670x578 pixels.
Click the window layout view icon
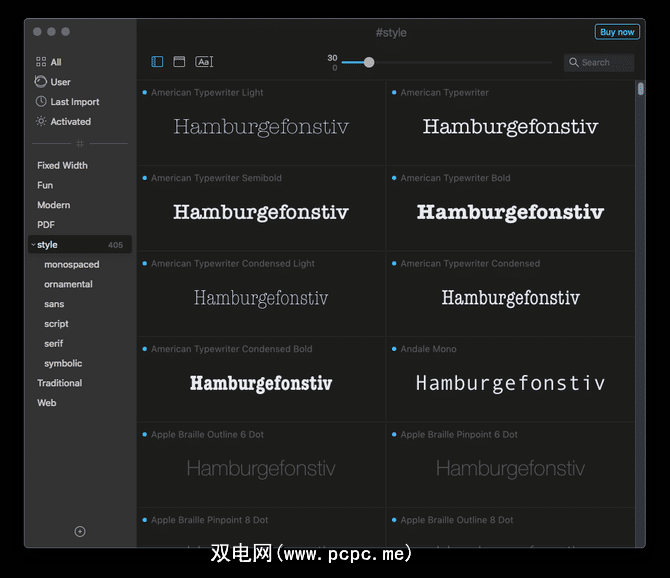180,62
